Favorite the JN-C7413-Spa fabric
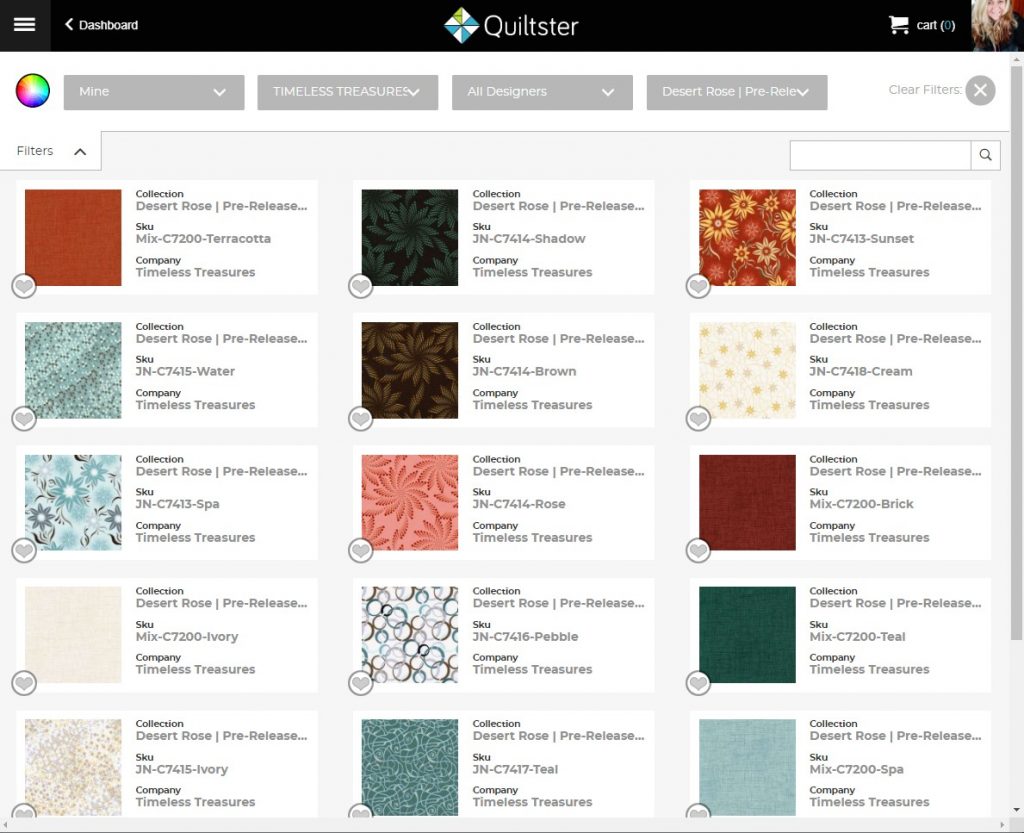The width and height of the screenshot is (1024, 833). 24,551
